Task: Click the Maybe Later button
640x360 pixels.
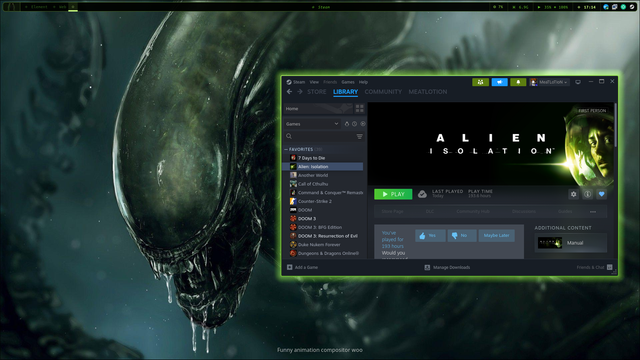Action: click(496, 236)
